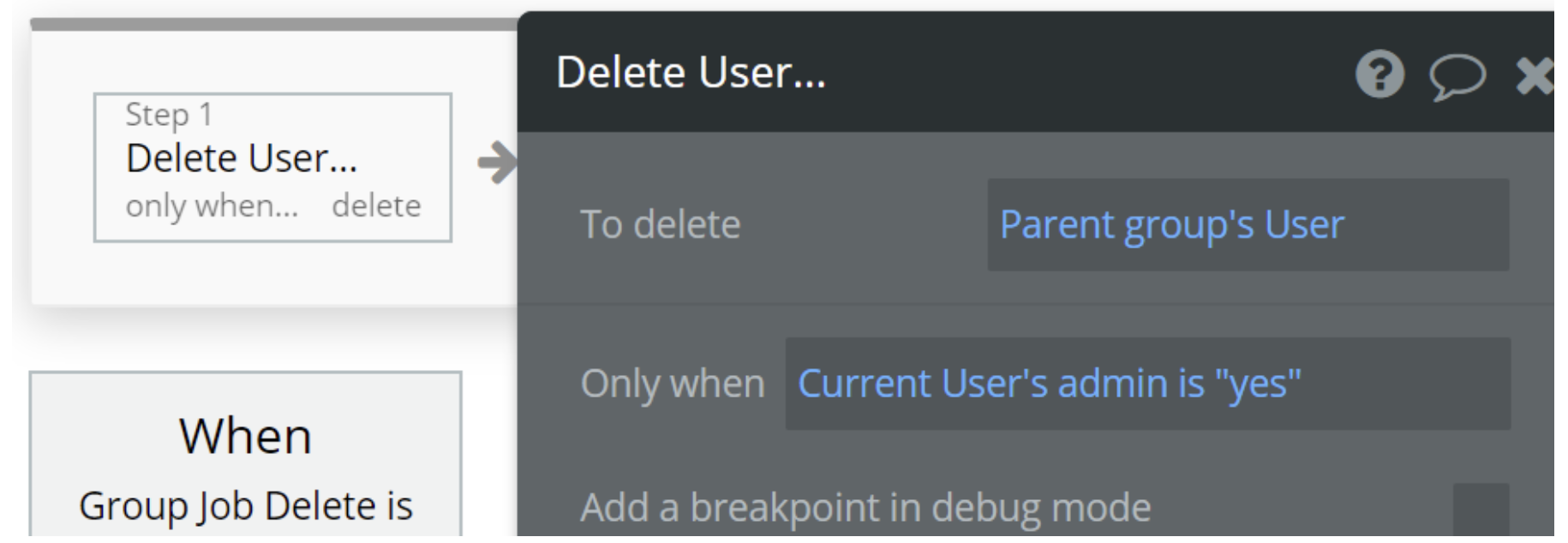Screen dimensions: 1568x543
Task: Edit the Current User's admin is "yes" condition
Action: [1049, 384]
